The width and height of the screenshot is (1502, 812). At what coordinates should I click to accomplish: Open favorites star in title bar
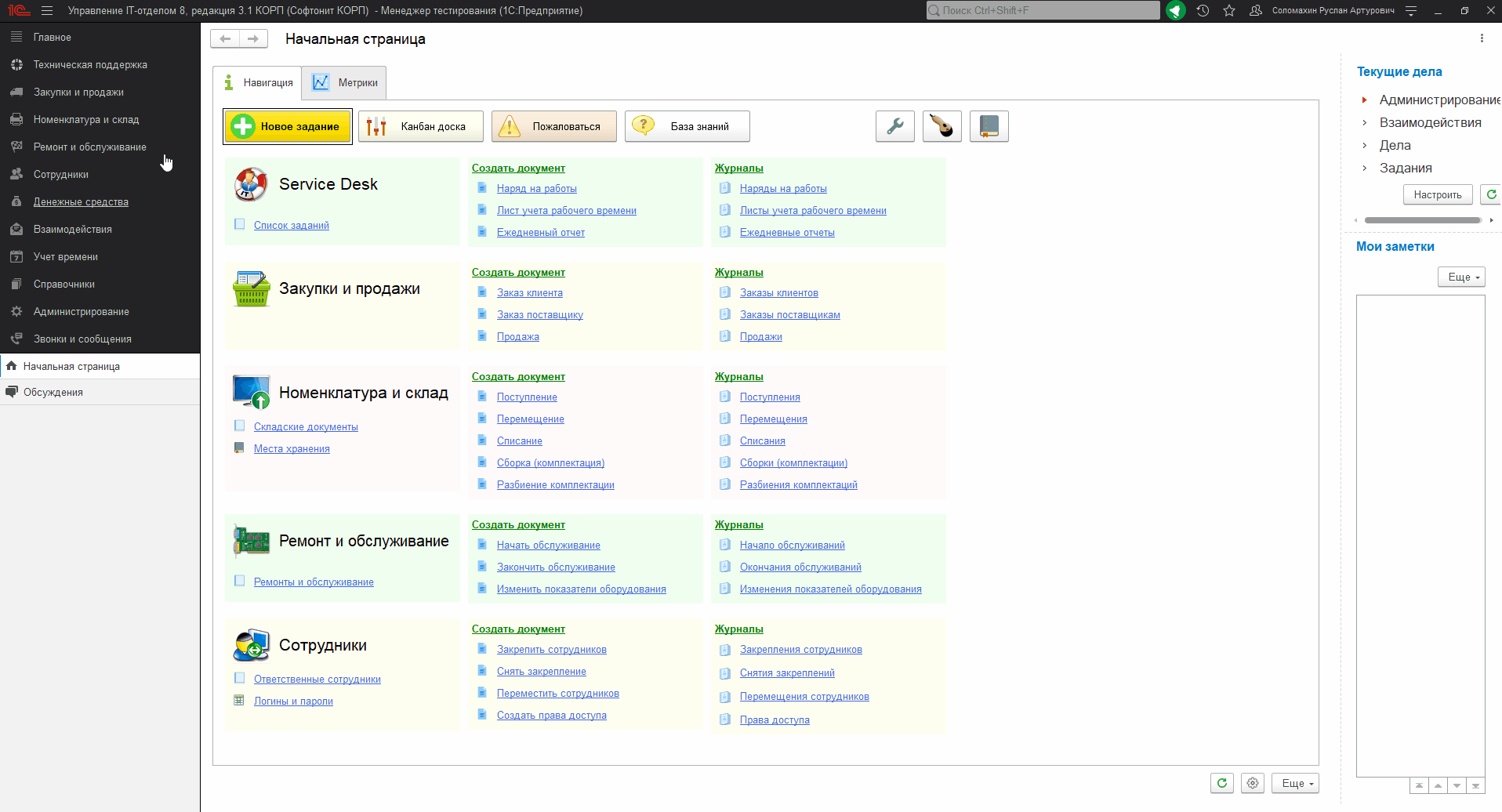pyautogui.click(x=1229, y=11)
